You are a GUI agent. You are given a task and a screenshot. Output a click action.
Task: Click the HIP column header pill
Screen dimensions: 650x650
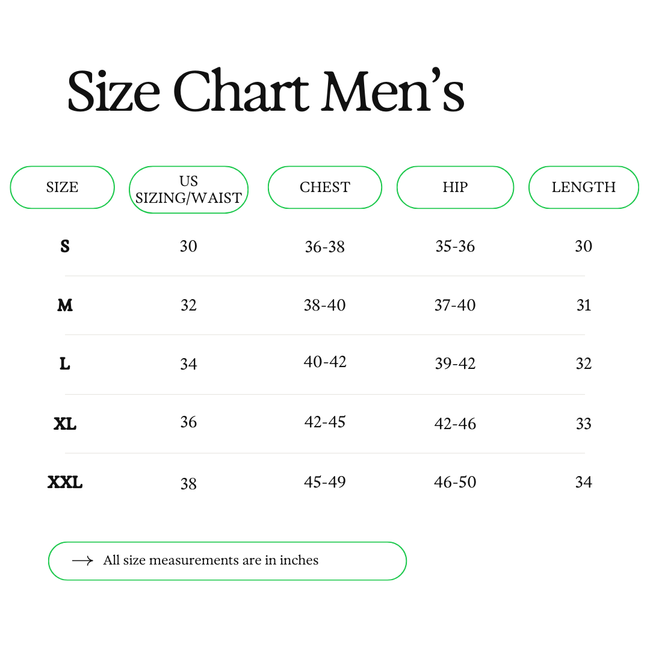[455, 187]
